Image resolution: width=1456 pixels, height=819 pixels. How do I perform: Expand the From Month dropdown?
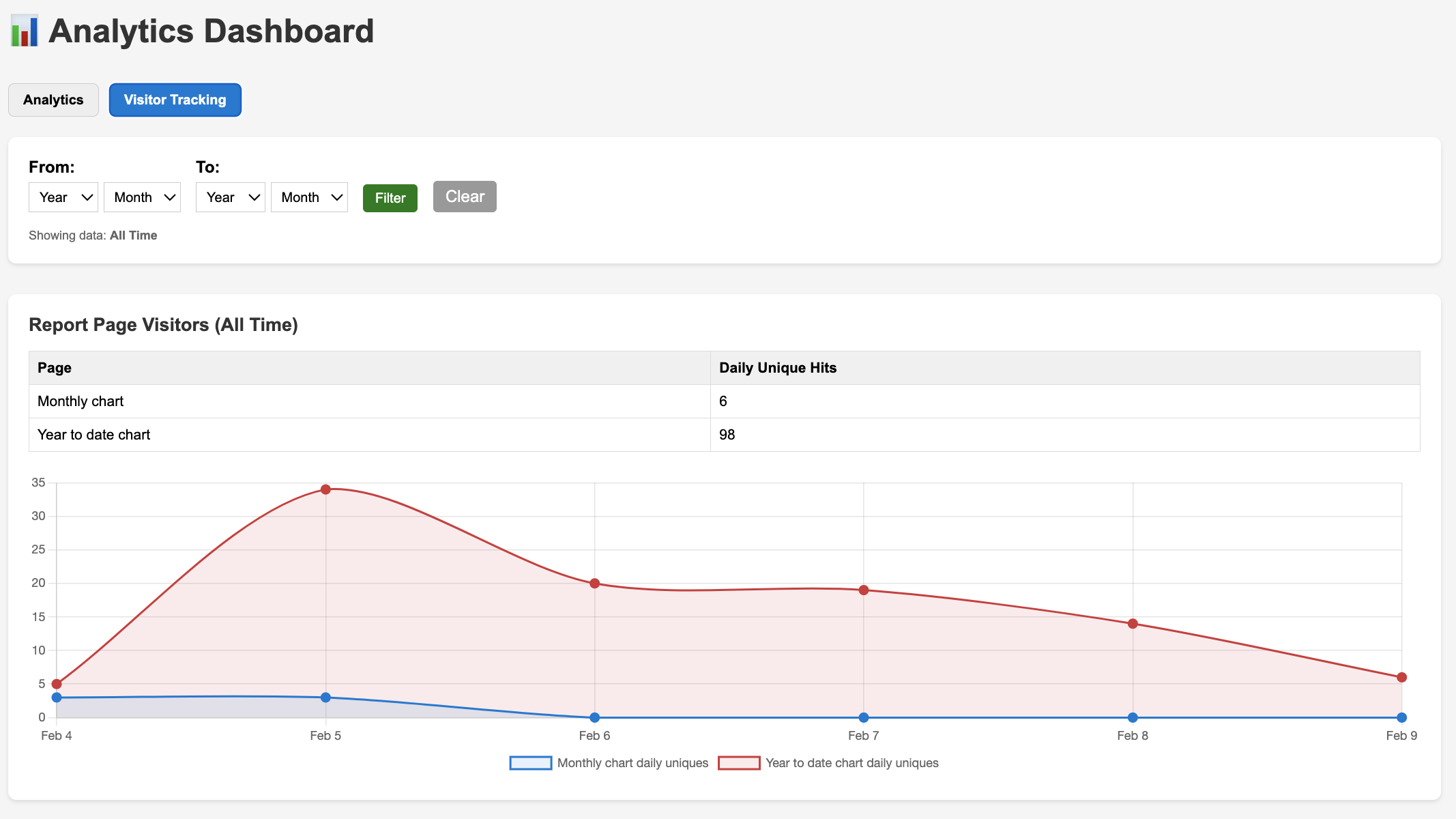coord(142,197)
